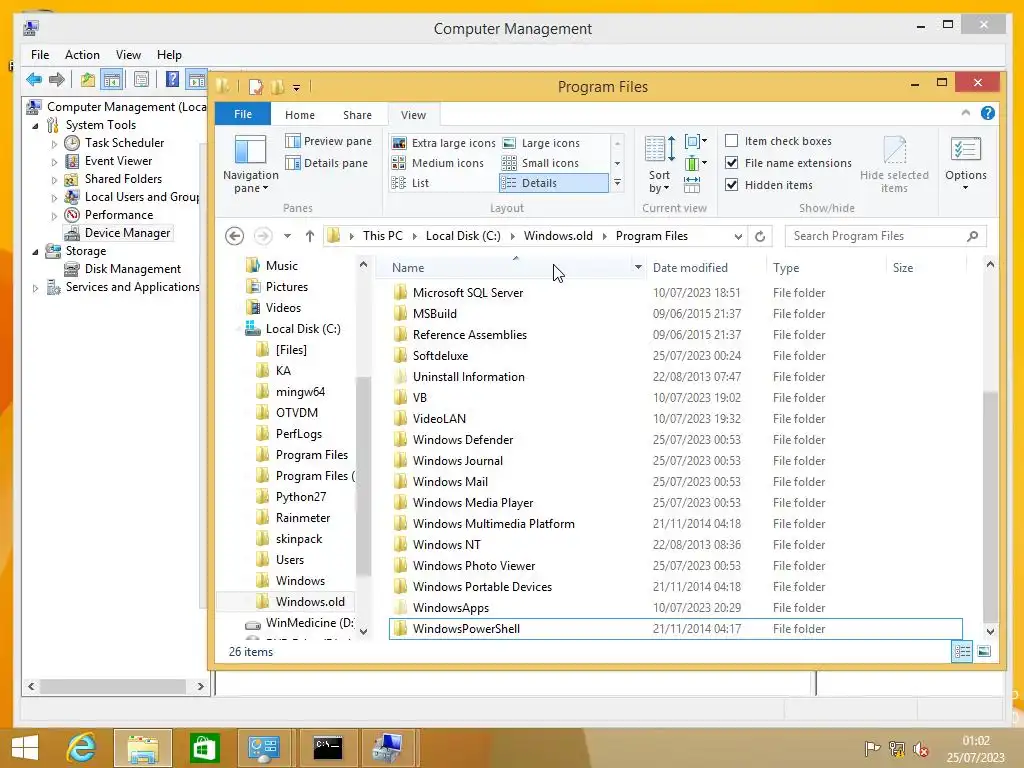Open Command Prompt from taskbar
The width and height of the screenshot is (1024, 768).
point(327,748)
